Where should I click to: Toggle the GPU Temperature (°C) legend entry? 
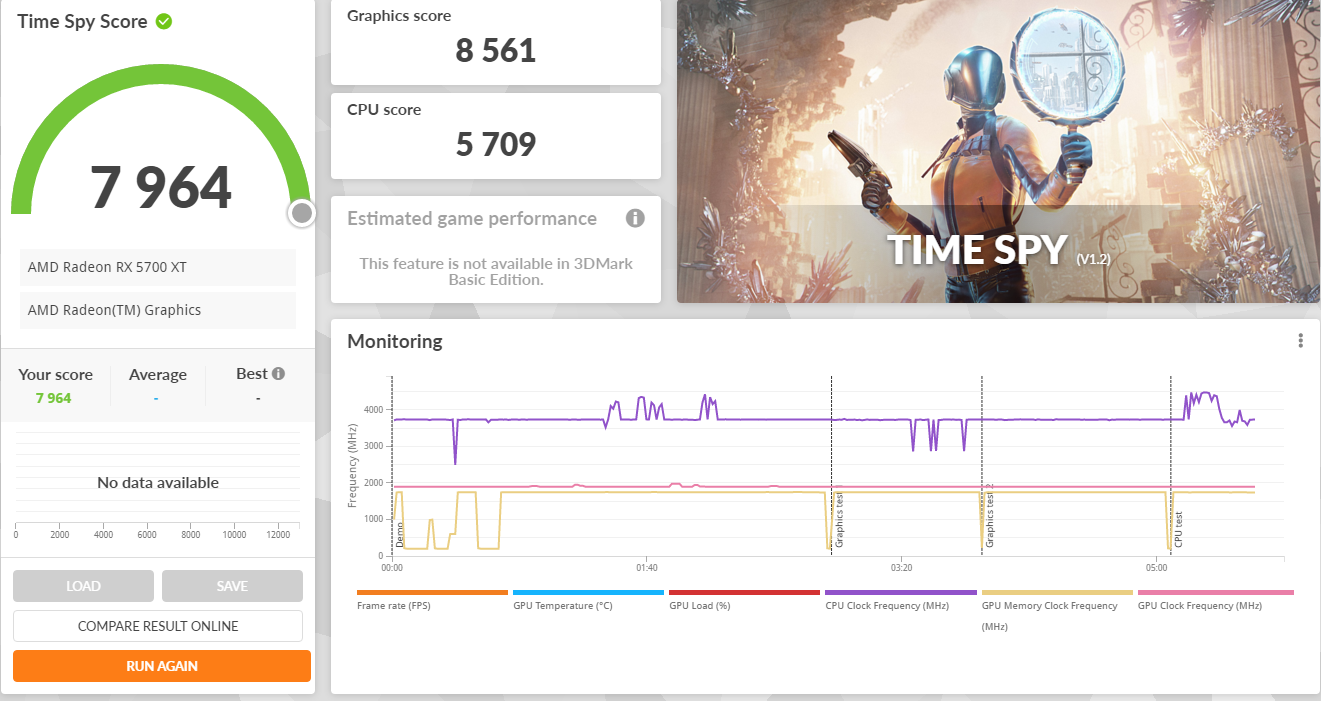click(x=588, y=600)
